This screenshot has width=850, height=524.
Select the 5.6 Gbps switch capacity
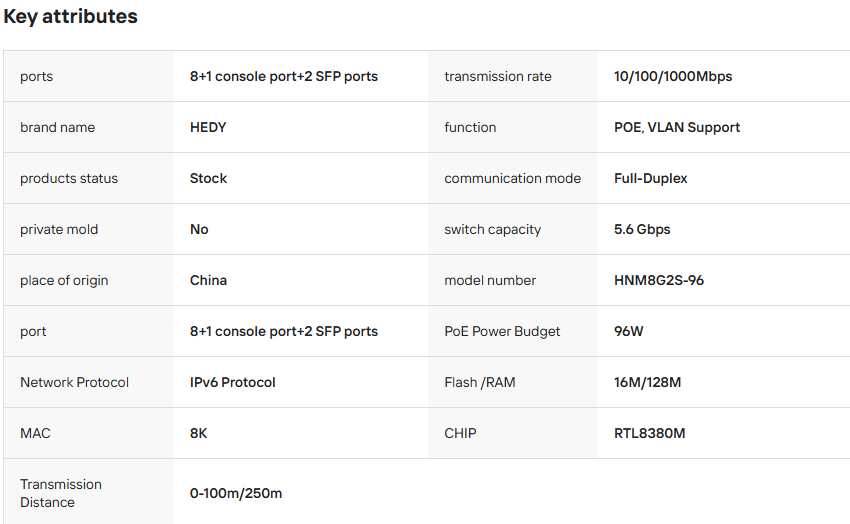point(642,229)
